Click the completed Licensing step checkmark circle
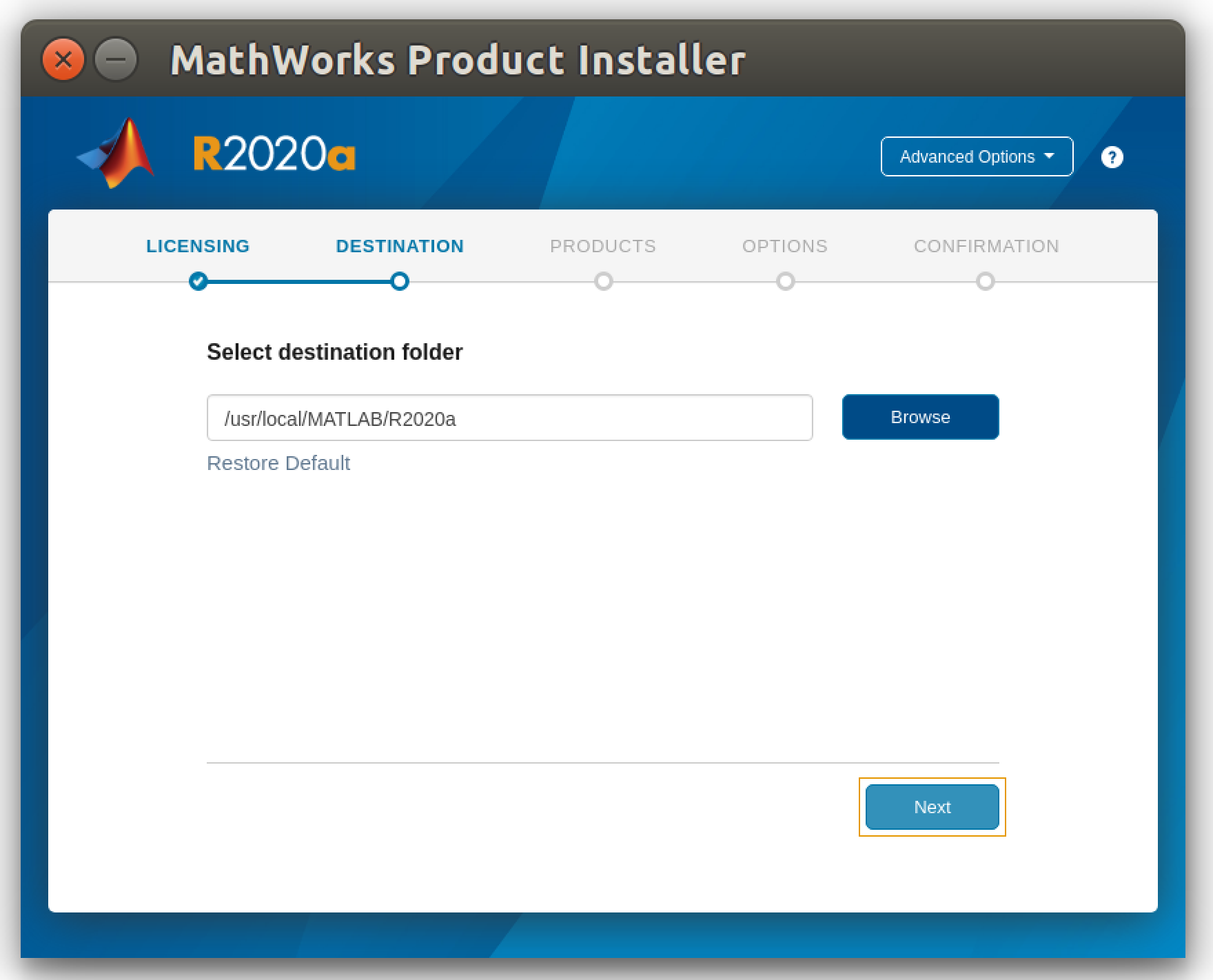Viewport: 1213px width, 980px height. coord(198,281)
